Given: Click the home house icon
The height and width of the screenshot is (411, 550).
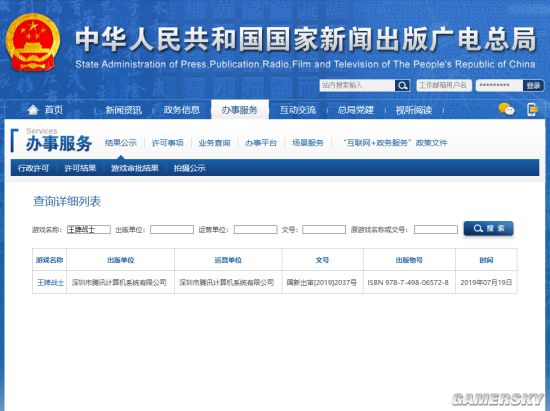Looking at the screenshot, I should (33, 110).
